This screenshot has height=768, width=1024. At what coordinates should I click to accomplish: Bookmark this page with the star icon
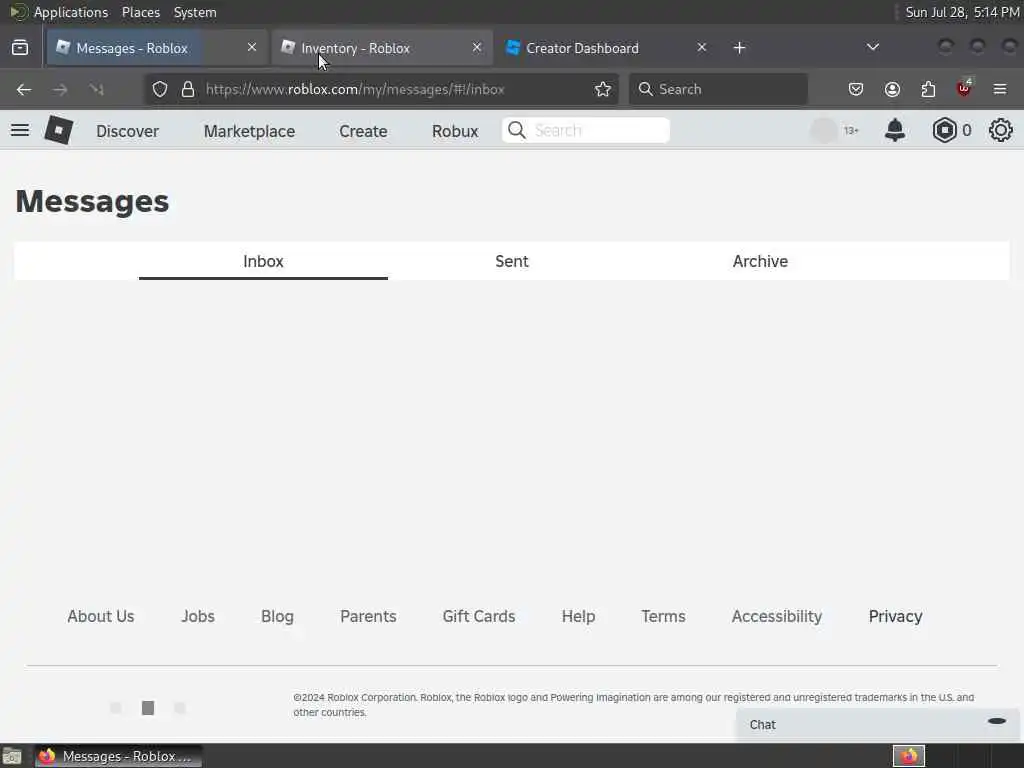point(603,89)
